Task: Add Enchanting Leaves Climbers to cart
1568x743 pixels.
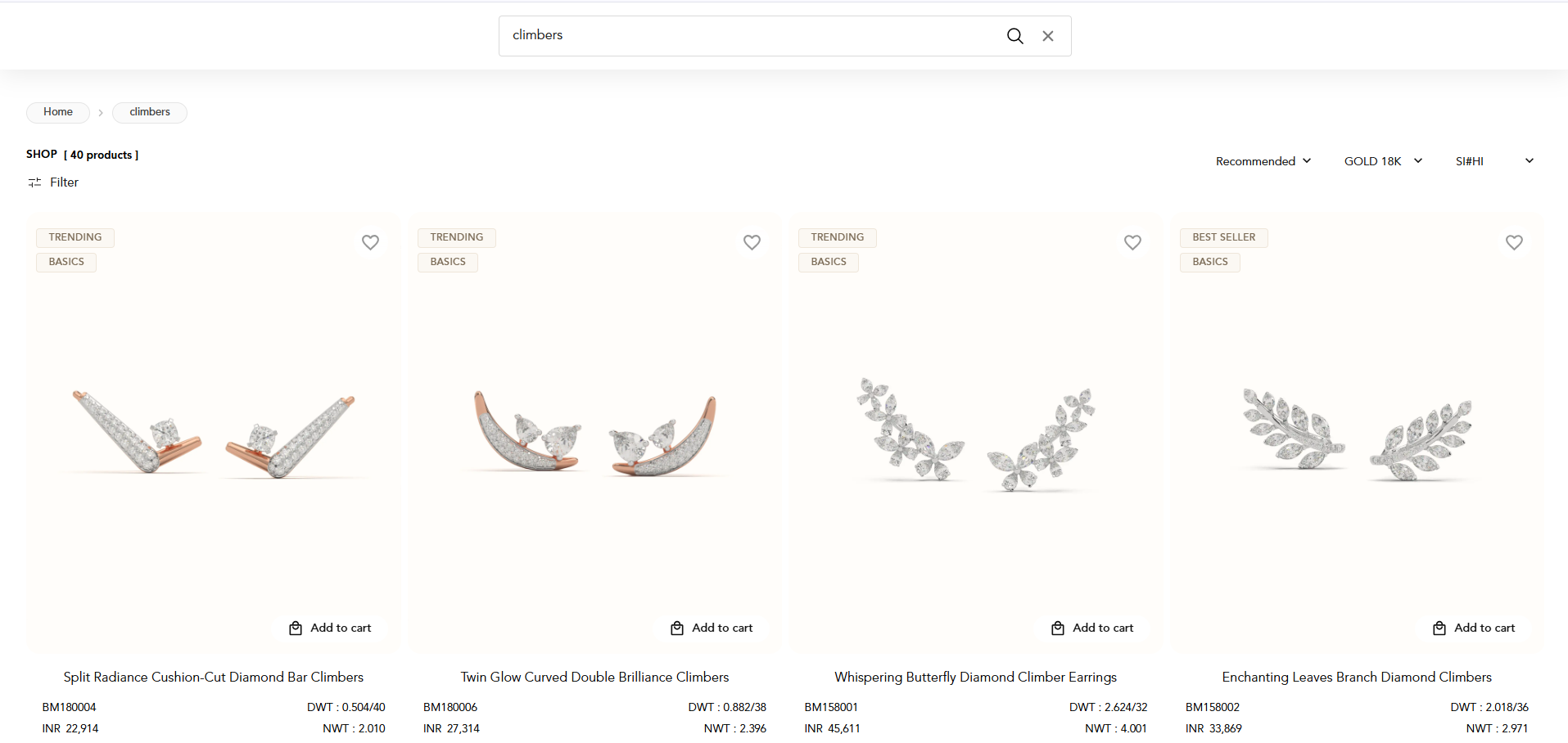Action: (1474, 628)
